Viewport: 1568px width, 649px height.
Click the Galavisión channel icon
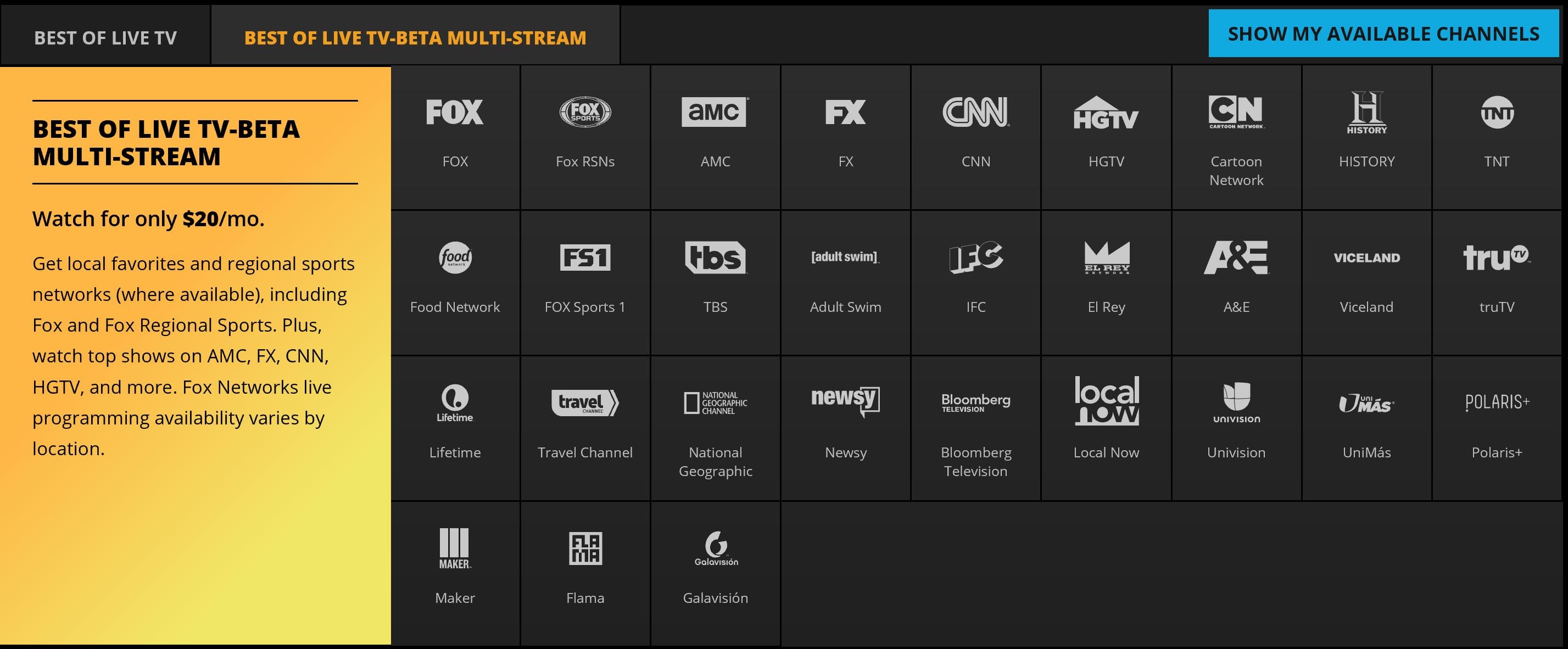(715, 549)
